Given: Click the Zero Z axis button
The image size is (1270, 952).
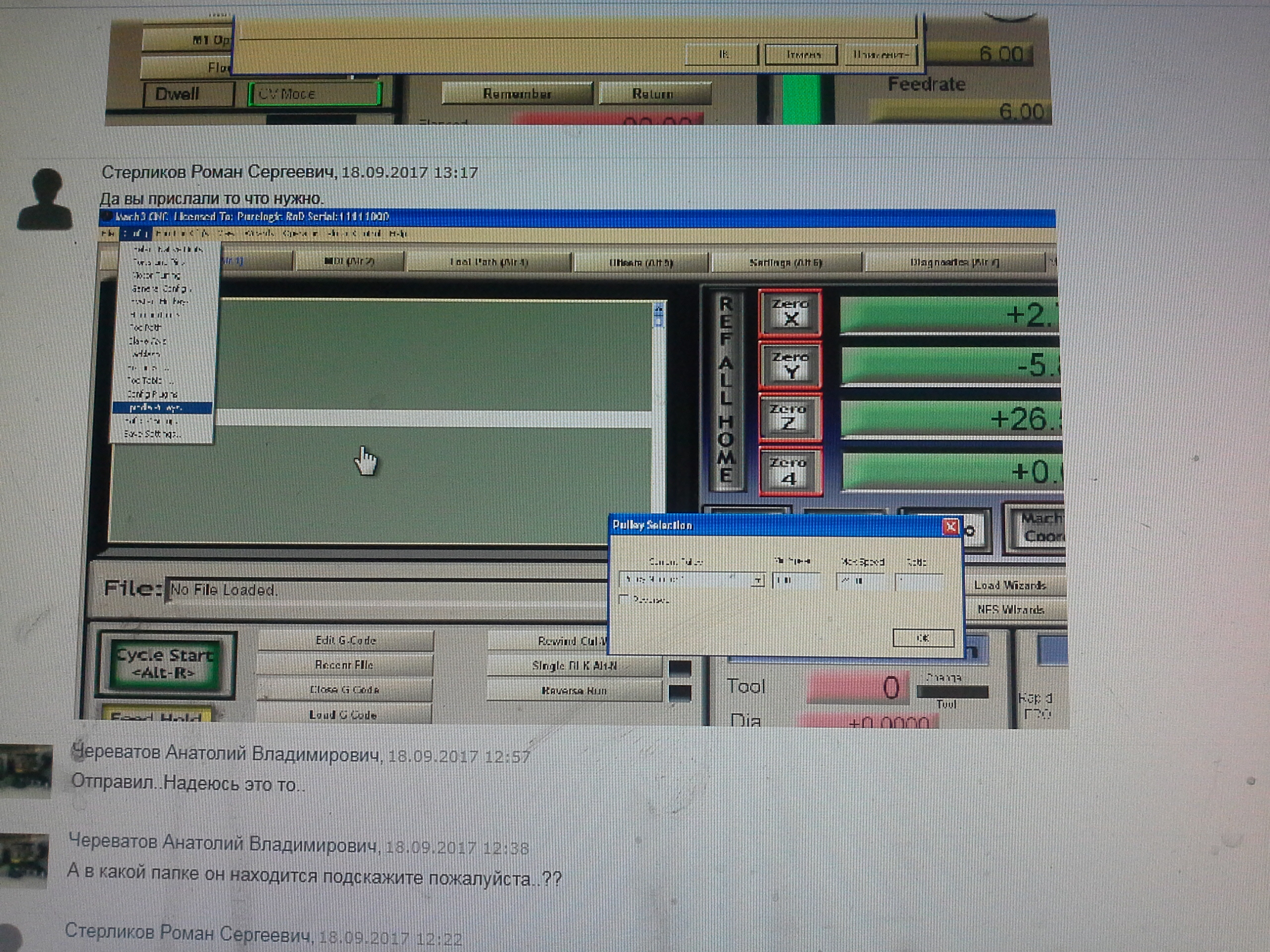Looking at the screenshot, I should click(x=789, y=418).
